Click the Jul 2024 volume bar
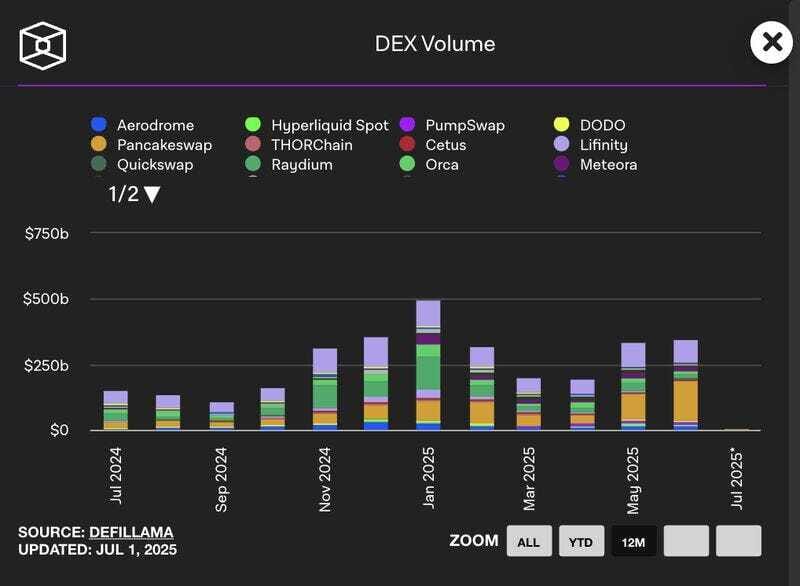Screen dimensions: 800x586 [x=116, y=411]
